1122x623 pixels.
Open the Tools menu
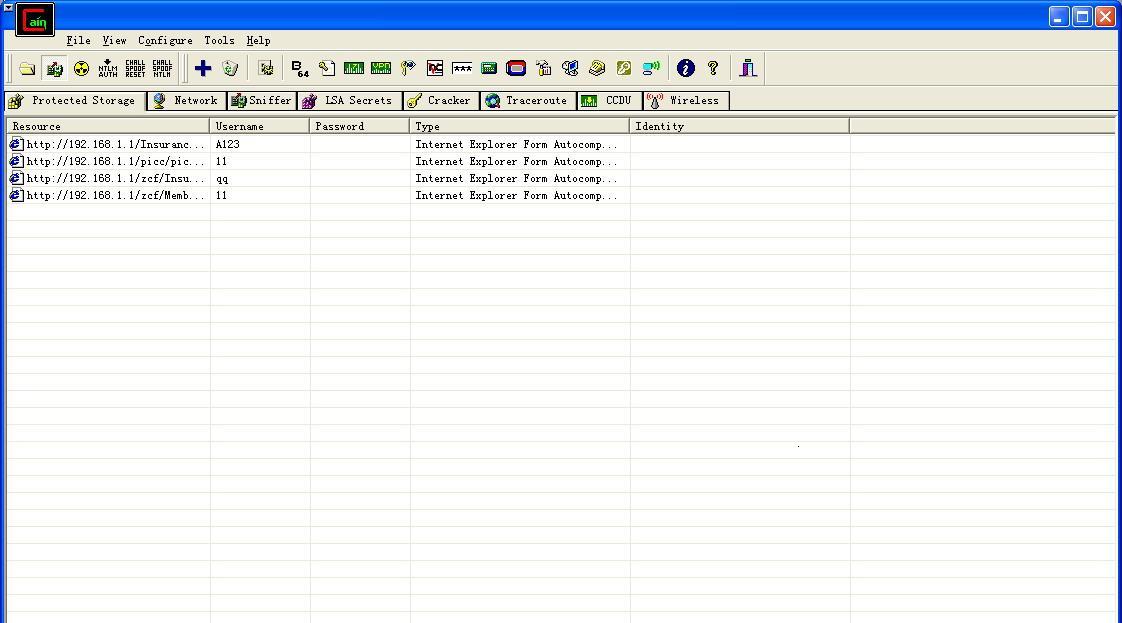pyautogui.click(x=219, y=41)
